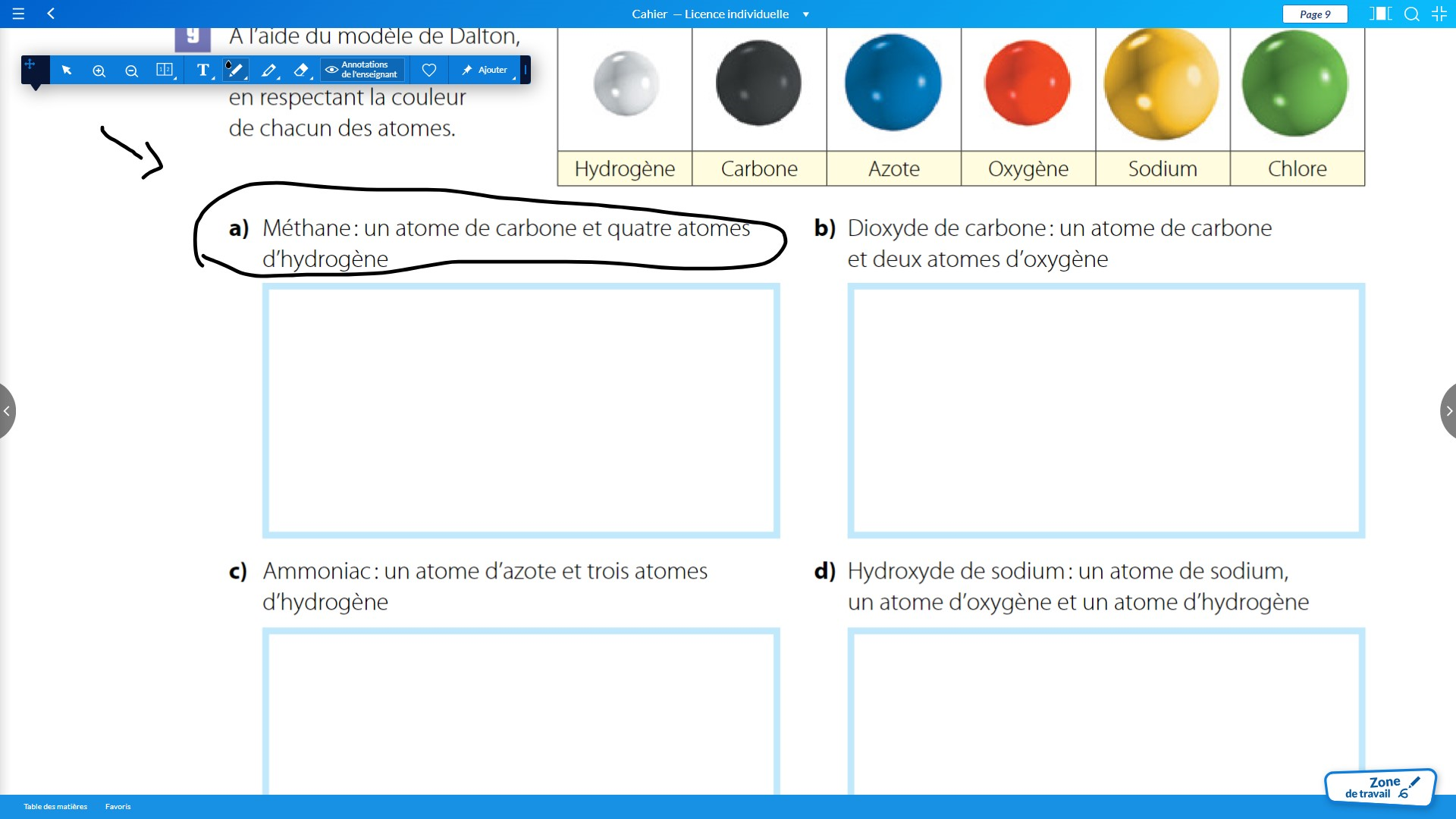This screenshot has height=819, width=1456.
Task: Exit fullscreen using the collapse icon
Action: click(x=1439, y=14)
